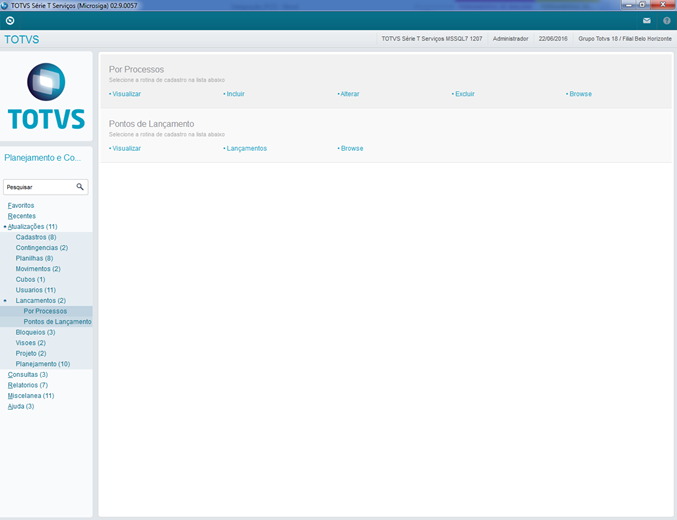Click Grupo Totvs 18 / Filial Belo Horizonte
The image size is (677, 520).
(x=625, y=39)
